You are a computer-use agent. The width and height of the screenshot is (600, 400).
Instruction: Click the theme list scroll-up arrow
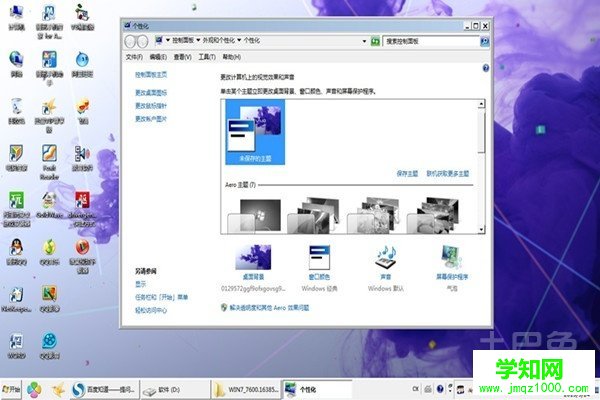(481, 104)
